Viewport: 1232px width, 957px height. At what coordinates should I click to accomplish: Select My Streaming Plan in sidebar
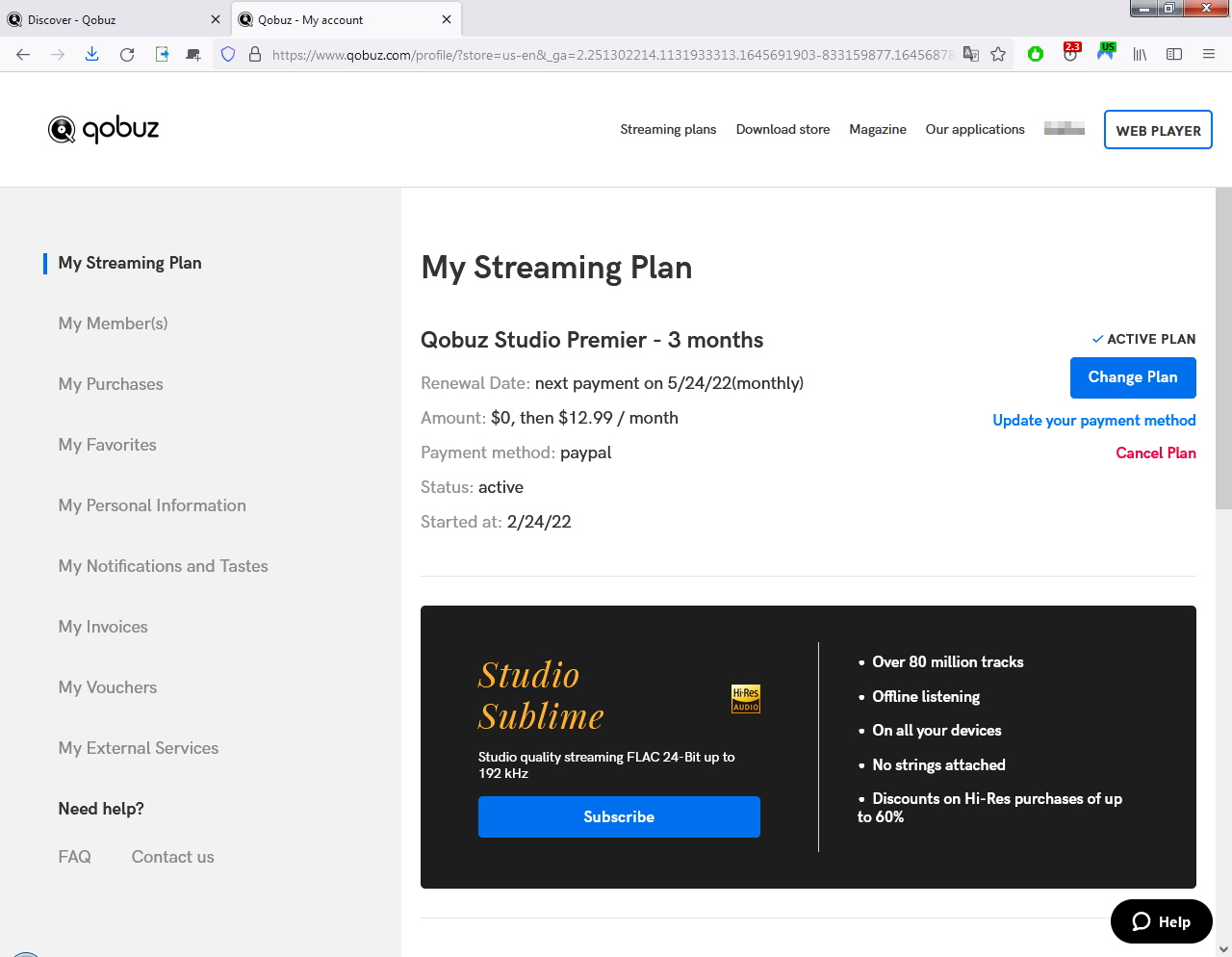[130, 263]
